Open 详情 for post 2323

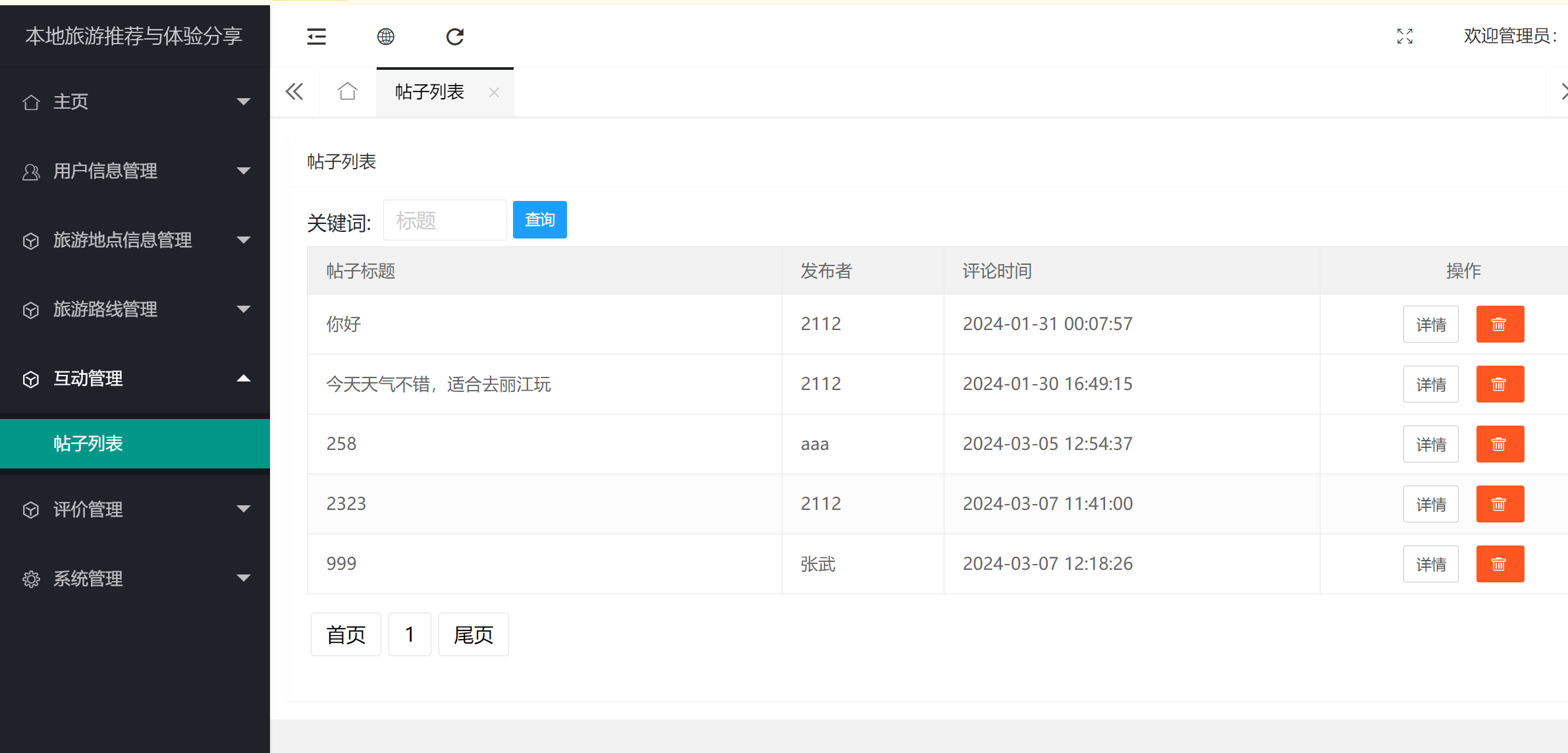[x=1430, y=504]
